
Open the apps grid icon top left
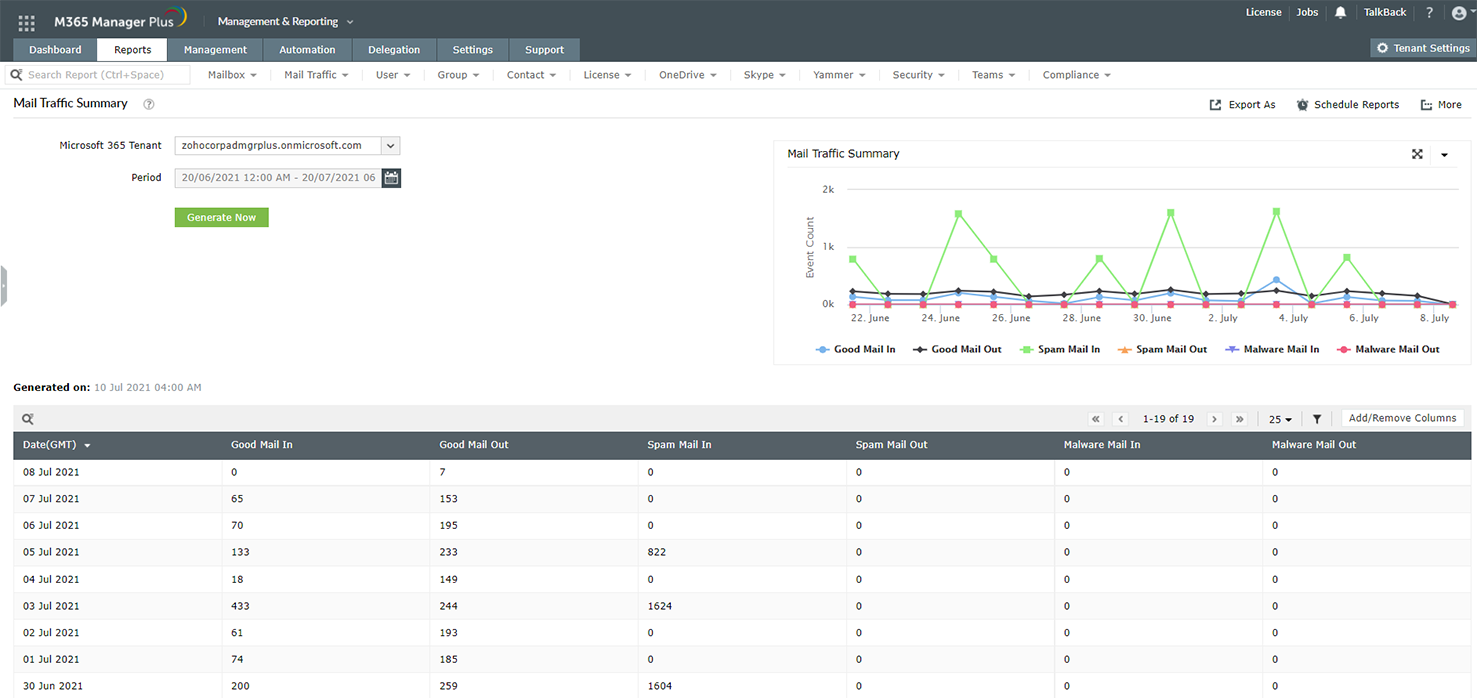tap(26, 20)
